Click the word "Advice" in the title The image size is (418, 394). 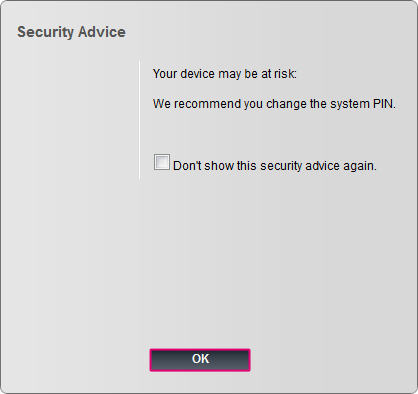[102, 32]
